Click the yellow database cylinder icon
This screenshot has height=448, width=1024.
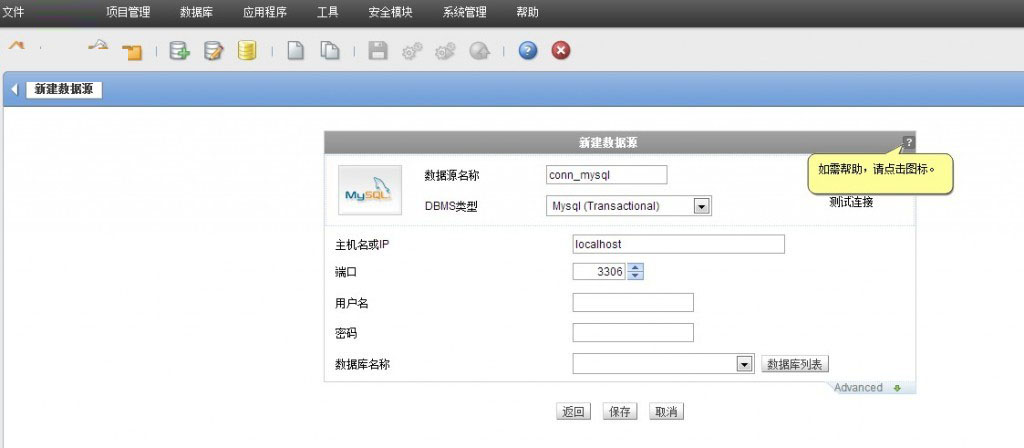247,51
